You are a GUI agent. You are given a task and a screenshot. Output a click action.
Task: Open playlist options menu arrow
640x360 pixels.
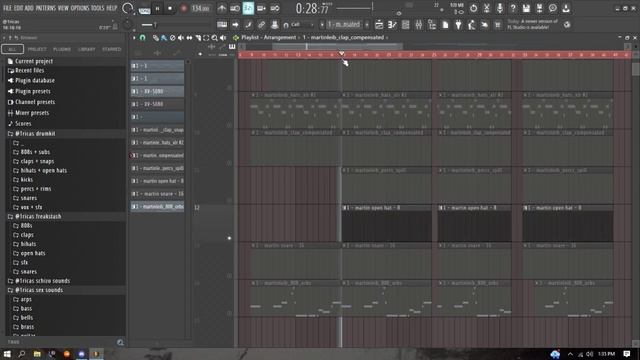pos(134,38)
